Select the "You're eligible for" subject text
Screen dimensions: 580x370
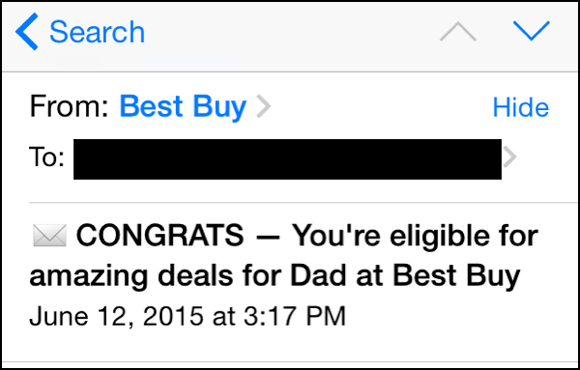[415, 235]
